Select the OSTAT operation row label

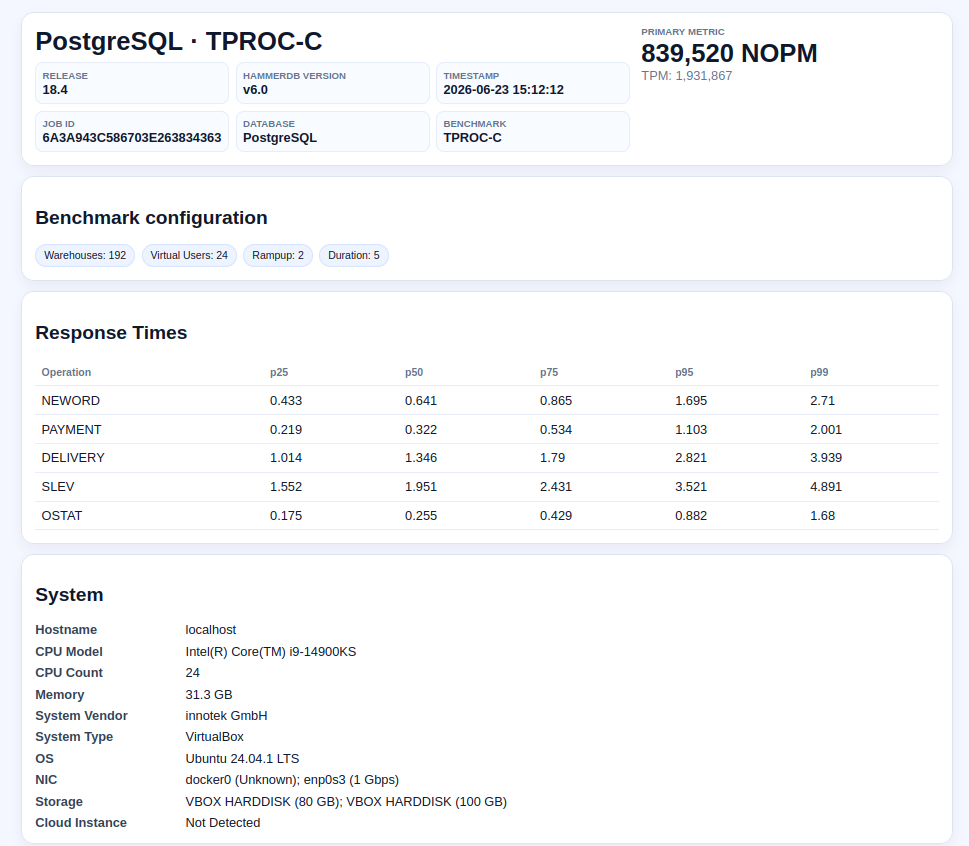(62, 515)
